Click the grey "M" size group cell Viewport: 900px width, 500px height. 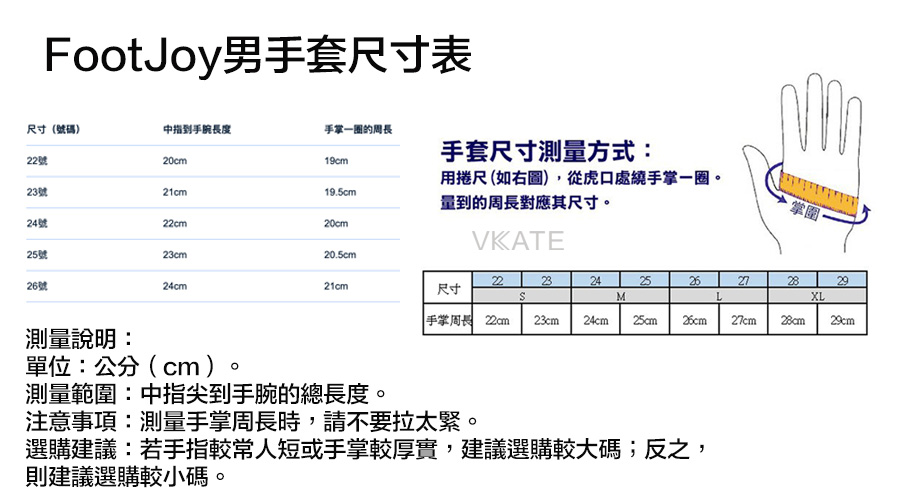coord(620,296)
